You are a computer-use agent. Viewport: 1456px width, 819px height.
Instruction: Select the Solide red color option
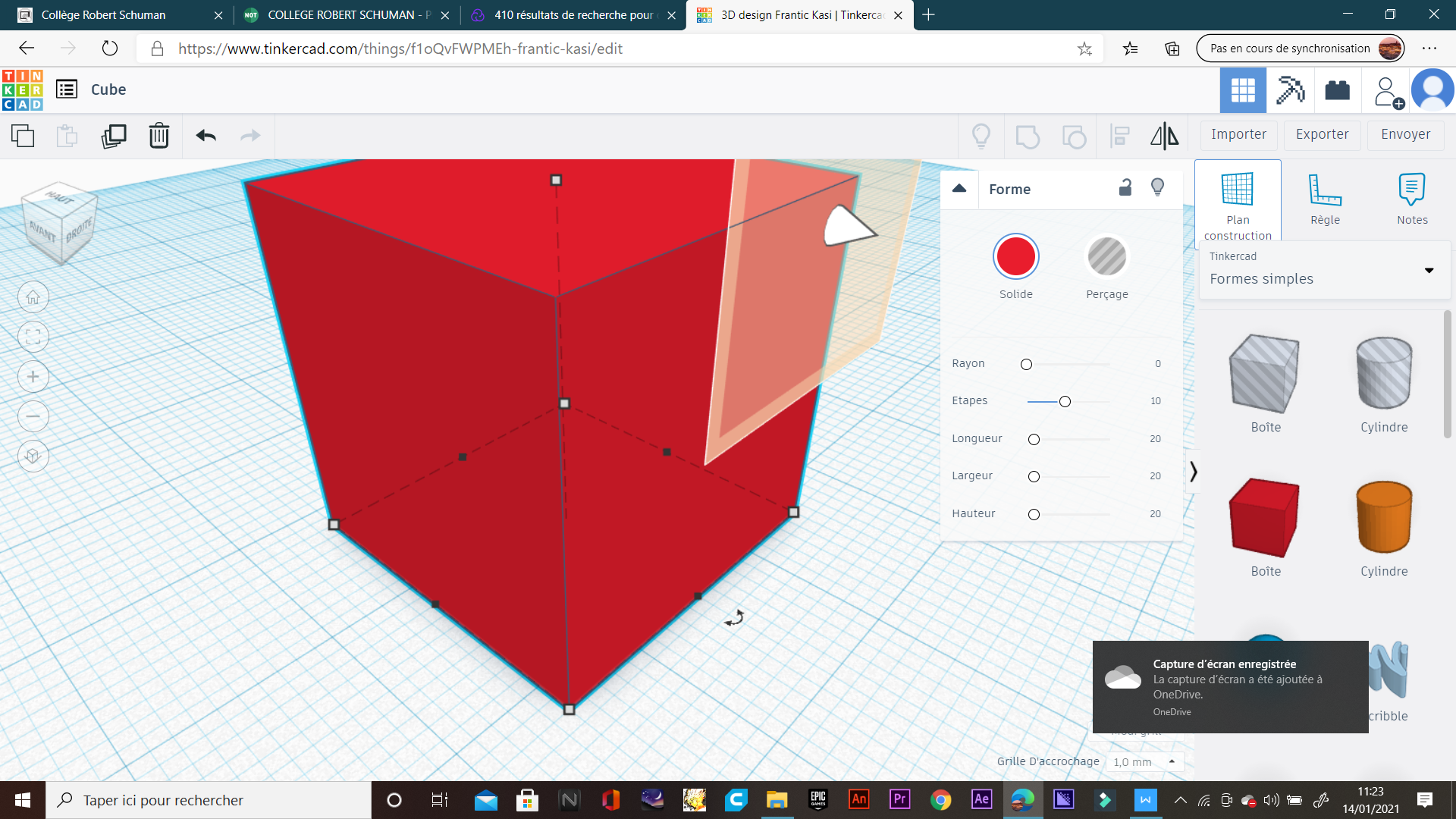[x=1015, y=257]
